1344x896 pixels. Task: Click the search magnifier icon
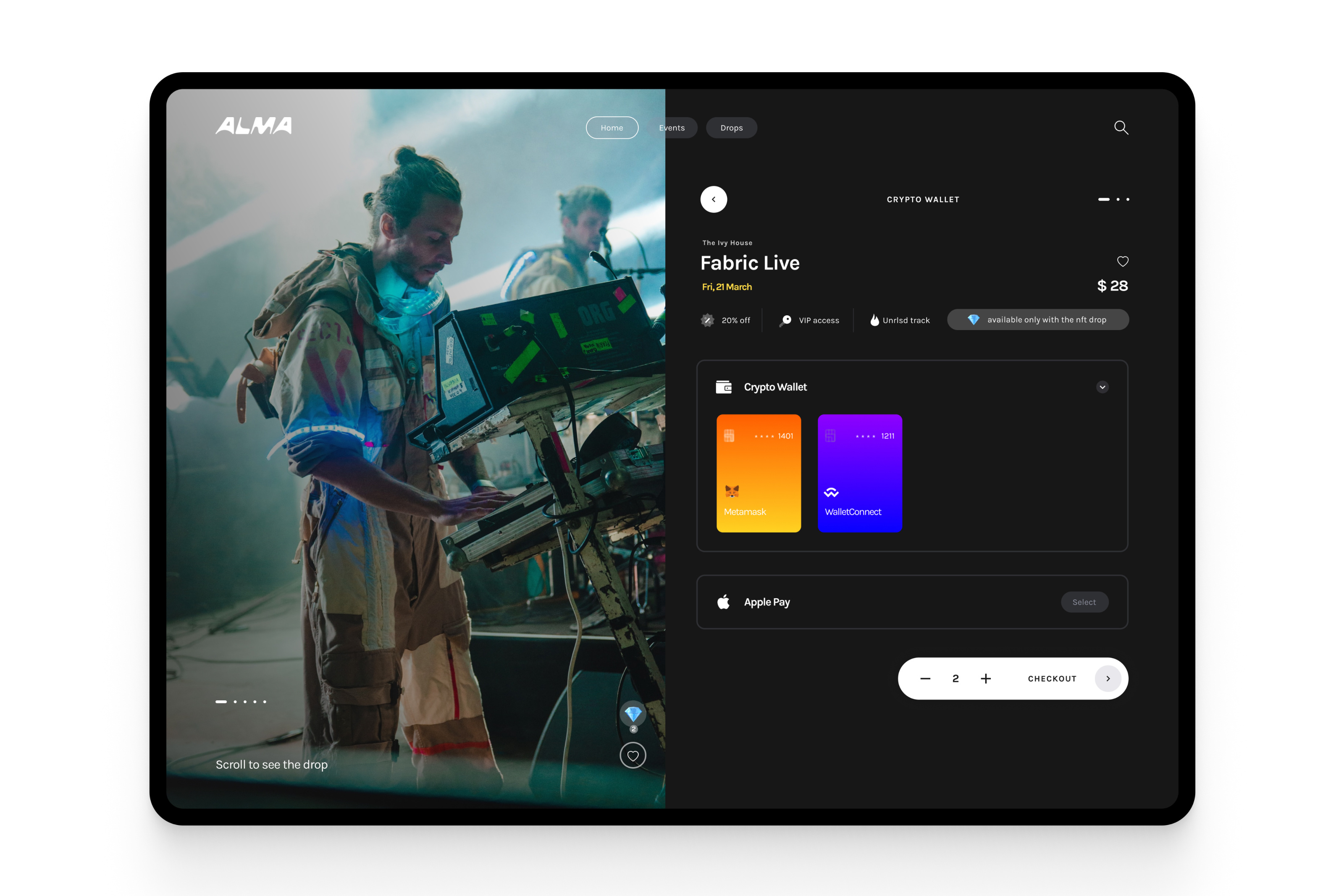click(x=1121, y=127)
